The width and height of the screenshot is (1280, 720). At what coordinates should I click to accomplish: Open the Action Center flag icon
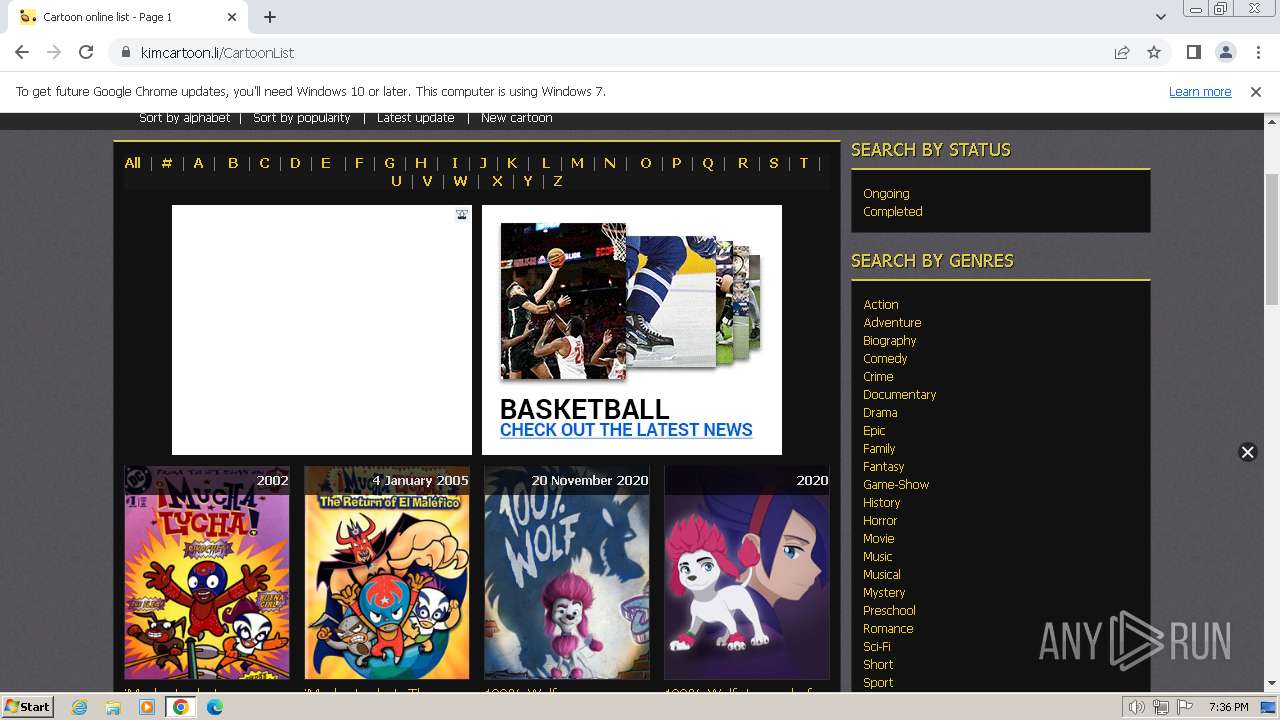(x=1185, y=707)
